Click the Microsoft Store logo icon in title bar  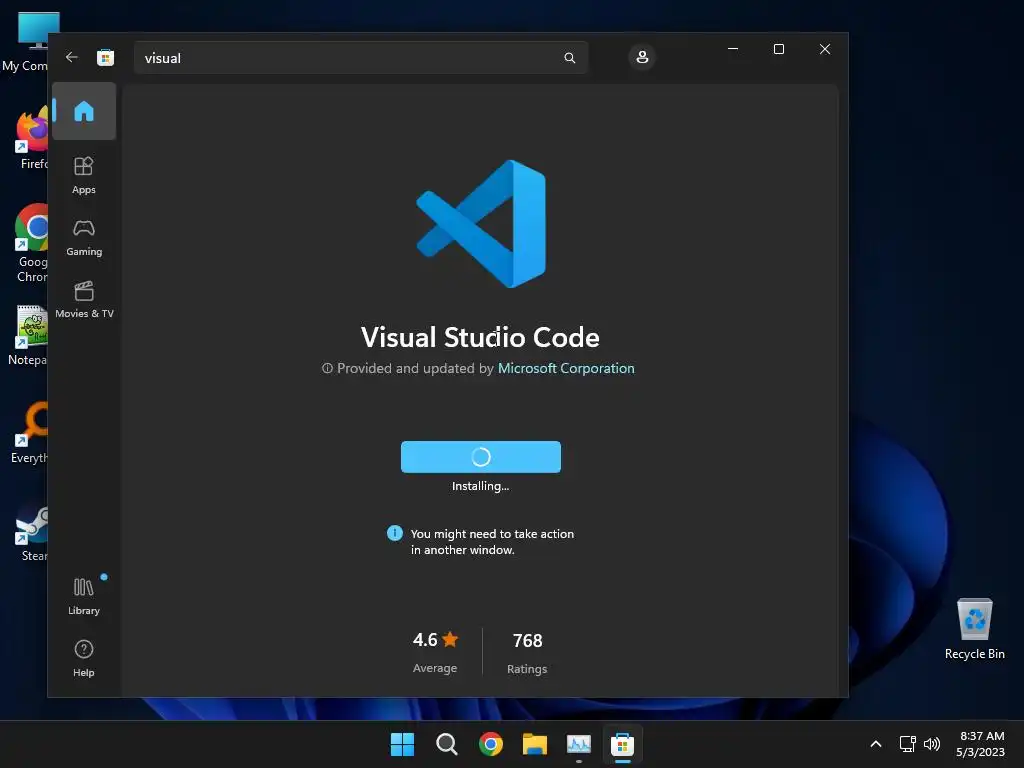tap(105, 57)
